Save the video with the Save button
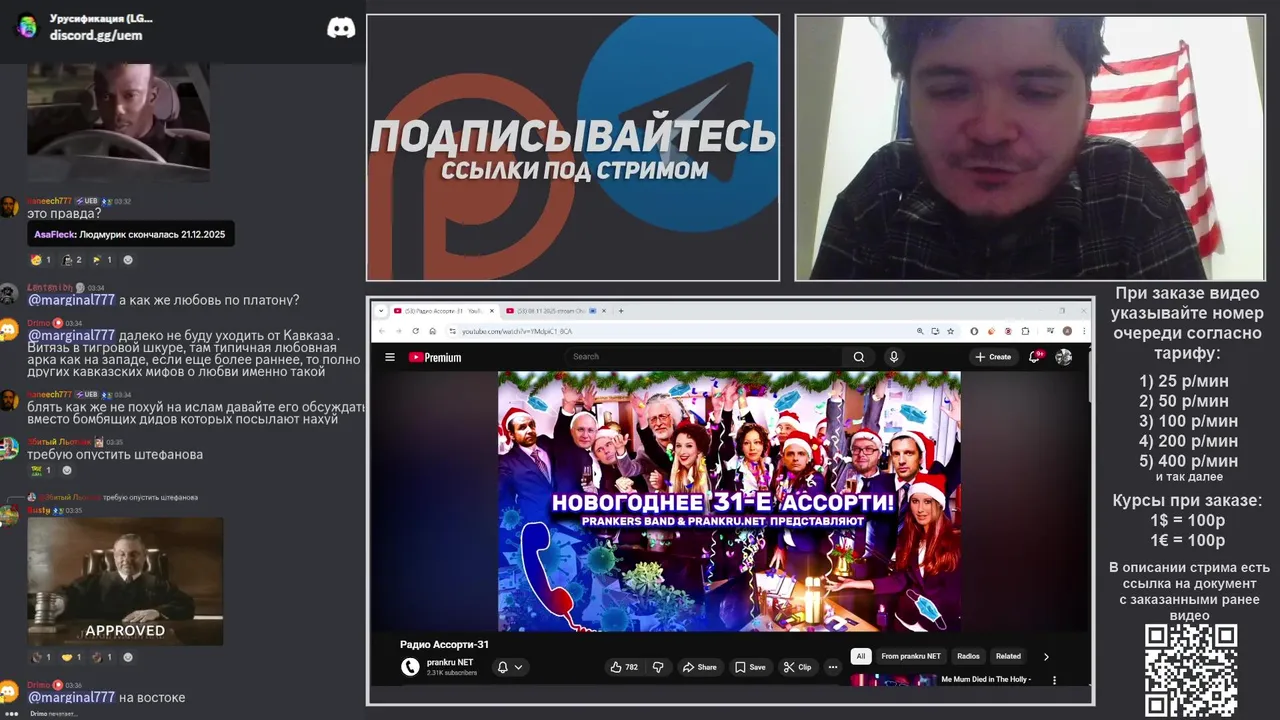 point(750,667)
